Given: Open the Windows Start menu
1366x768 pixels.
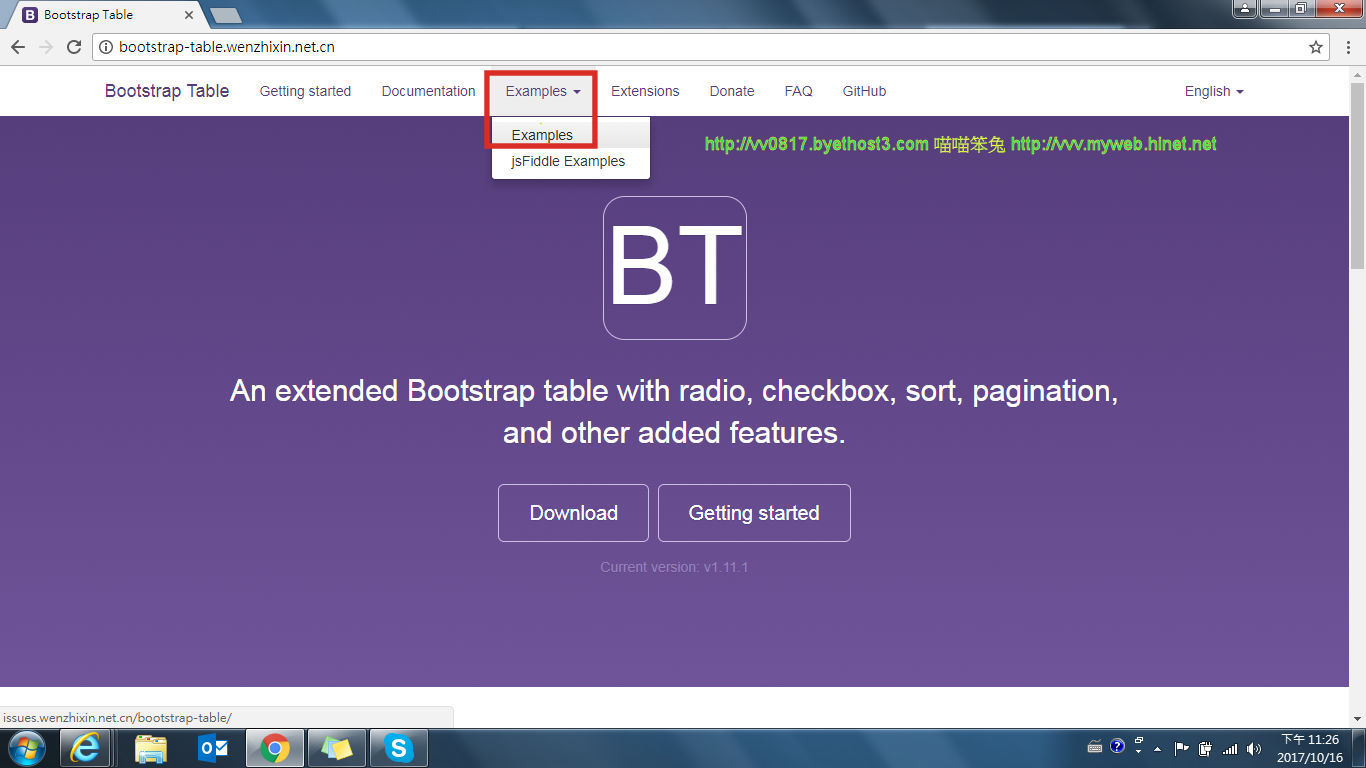Looking at the screenshot, I should [x=27, y=748].
